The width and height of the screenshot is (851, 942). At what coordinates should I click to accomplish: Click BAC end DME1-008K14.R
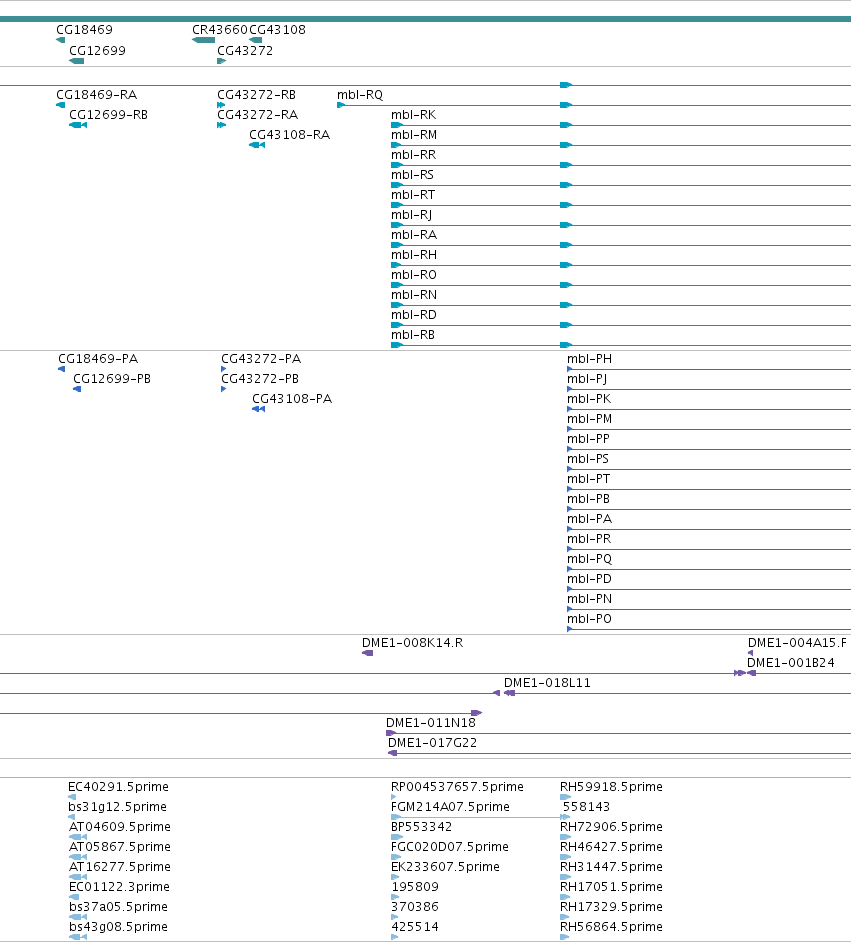point(412,643)
